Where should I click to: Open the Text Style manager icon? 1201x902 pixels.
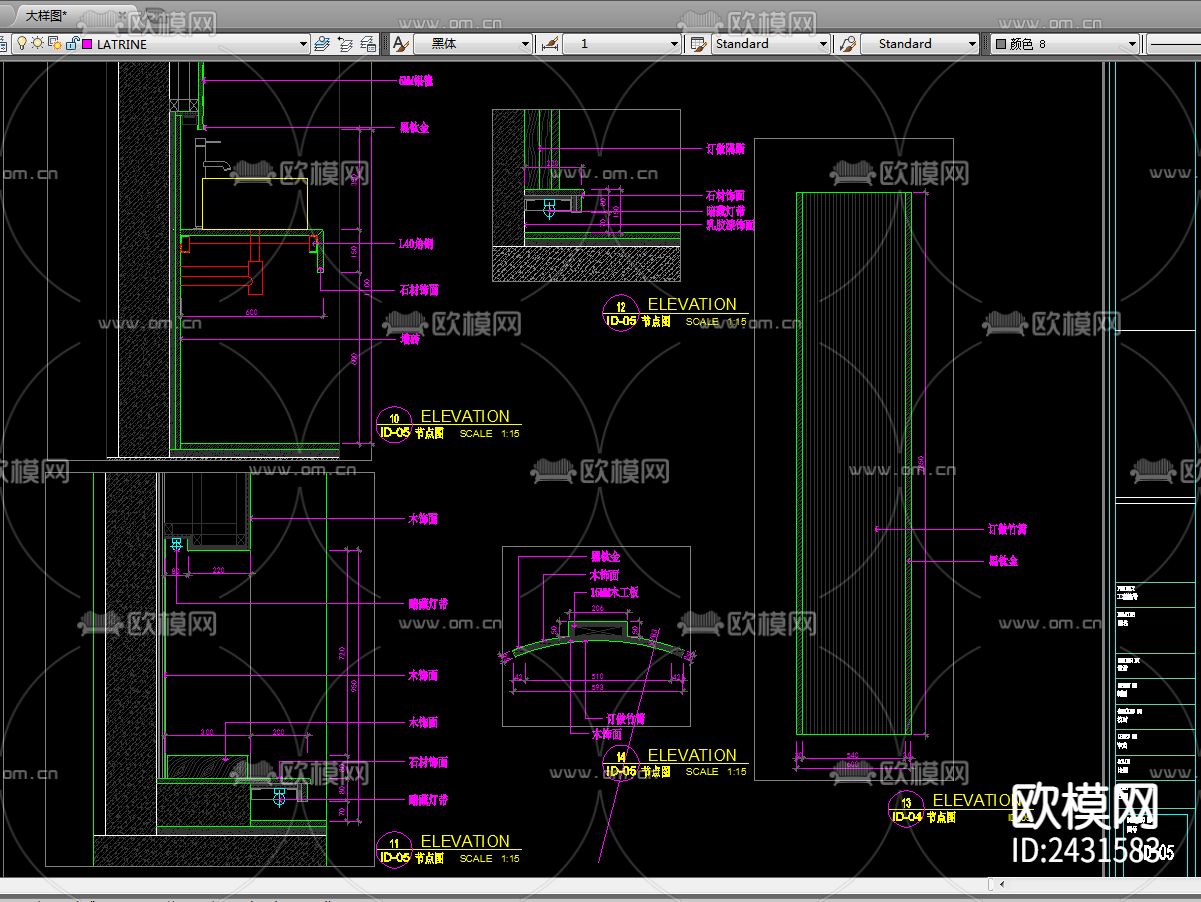[x=400, y=44]
